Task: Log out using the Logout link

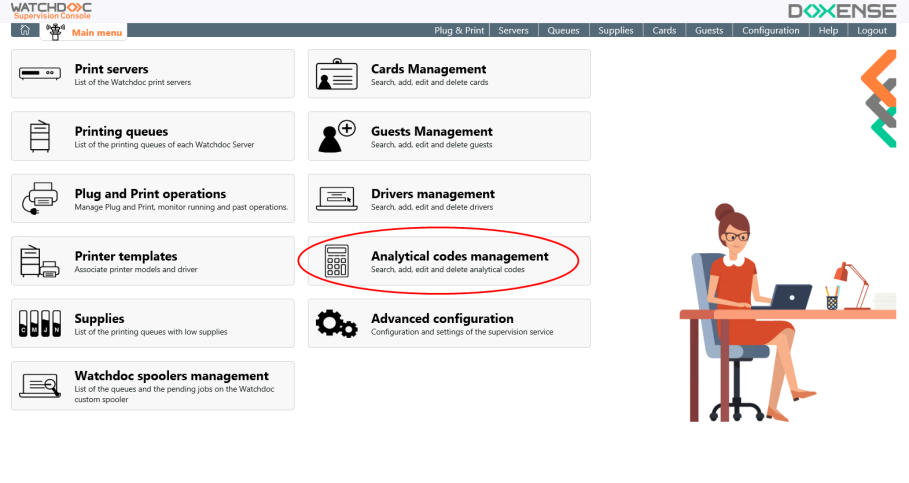Action: [x=871, y=31]
